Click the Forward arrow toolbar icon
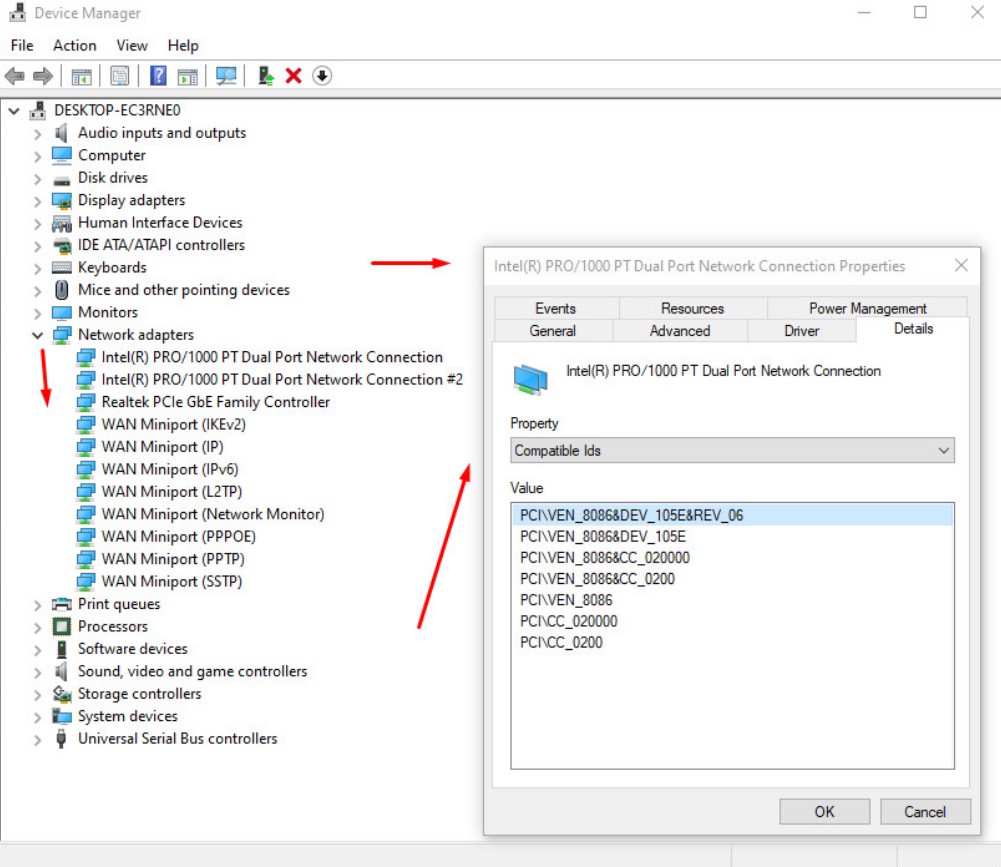 [x=43, y=77]
